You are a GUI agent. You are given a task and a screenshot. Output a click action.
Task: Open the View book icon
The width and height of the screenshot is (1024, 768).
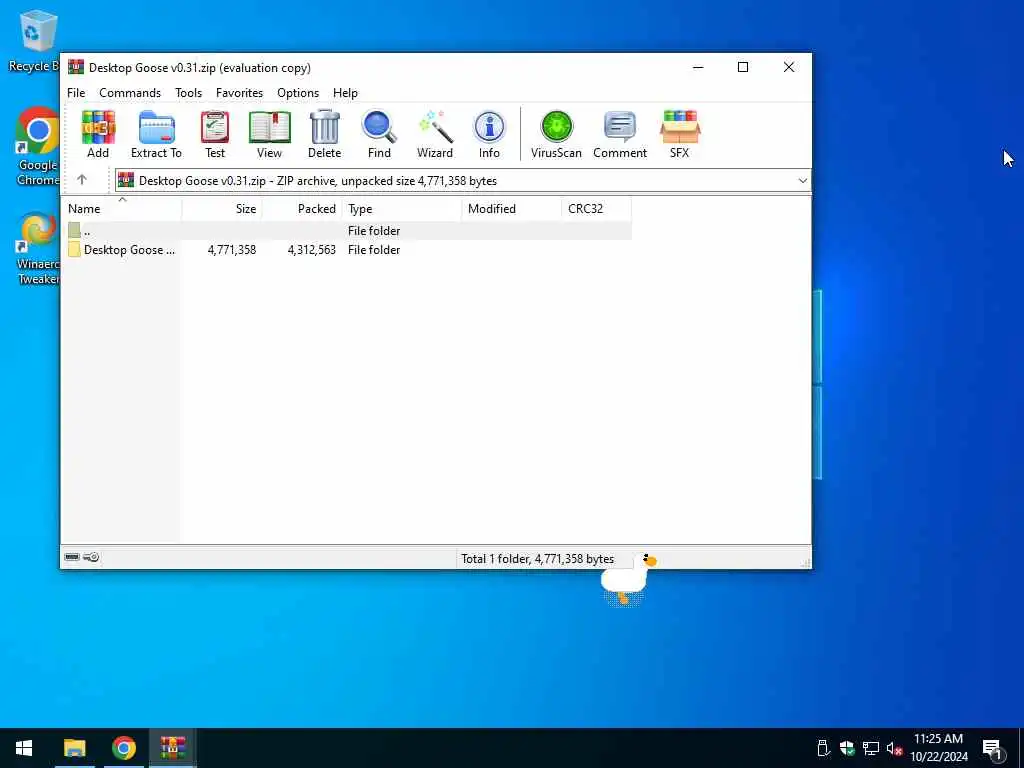(269, 135)
